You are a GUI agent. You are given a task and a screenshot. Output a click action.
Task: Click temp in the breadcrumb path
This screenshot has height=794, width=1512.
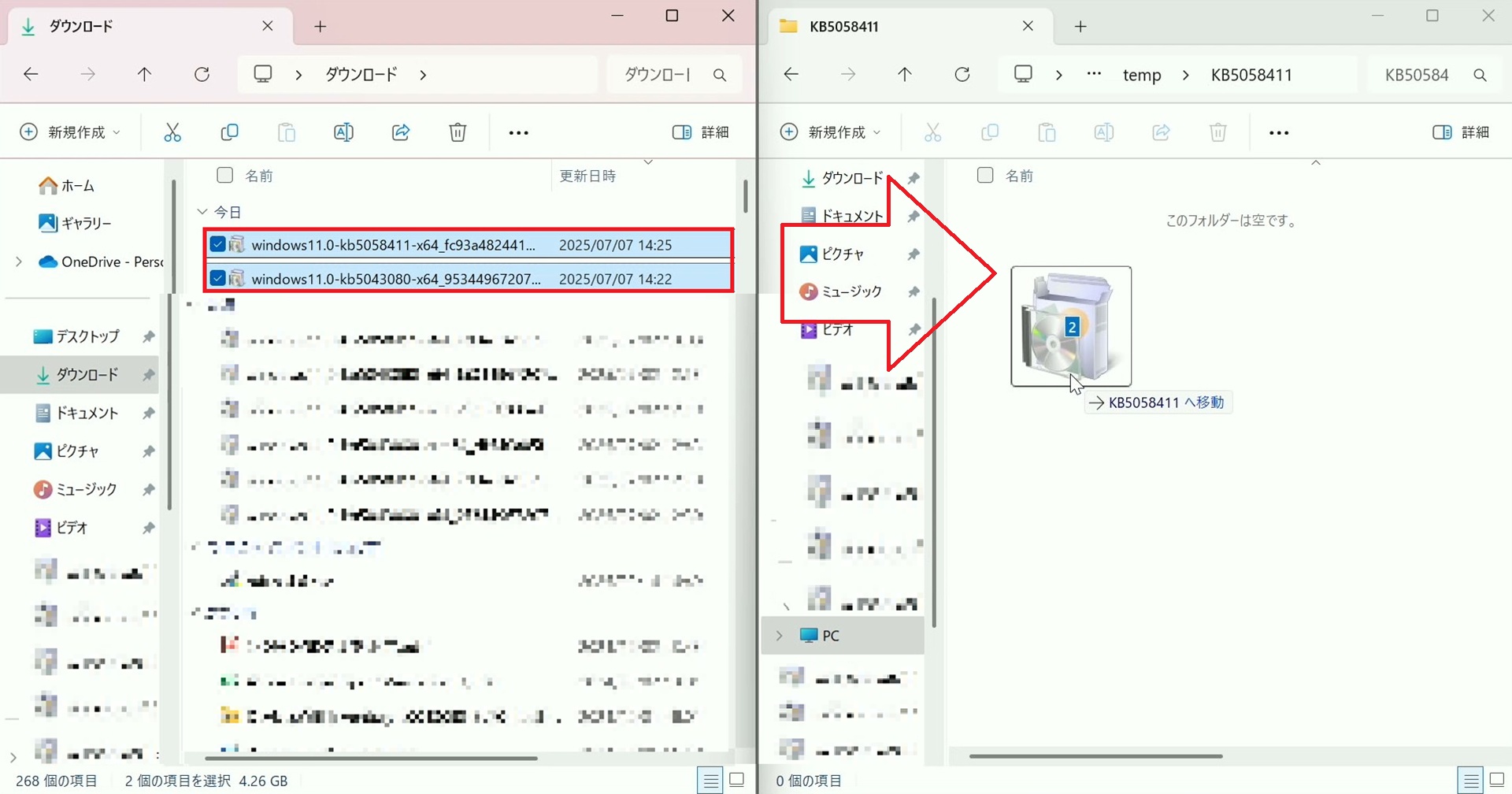click(x=1142, y=75)
